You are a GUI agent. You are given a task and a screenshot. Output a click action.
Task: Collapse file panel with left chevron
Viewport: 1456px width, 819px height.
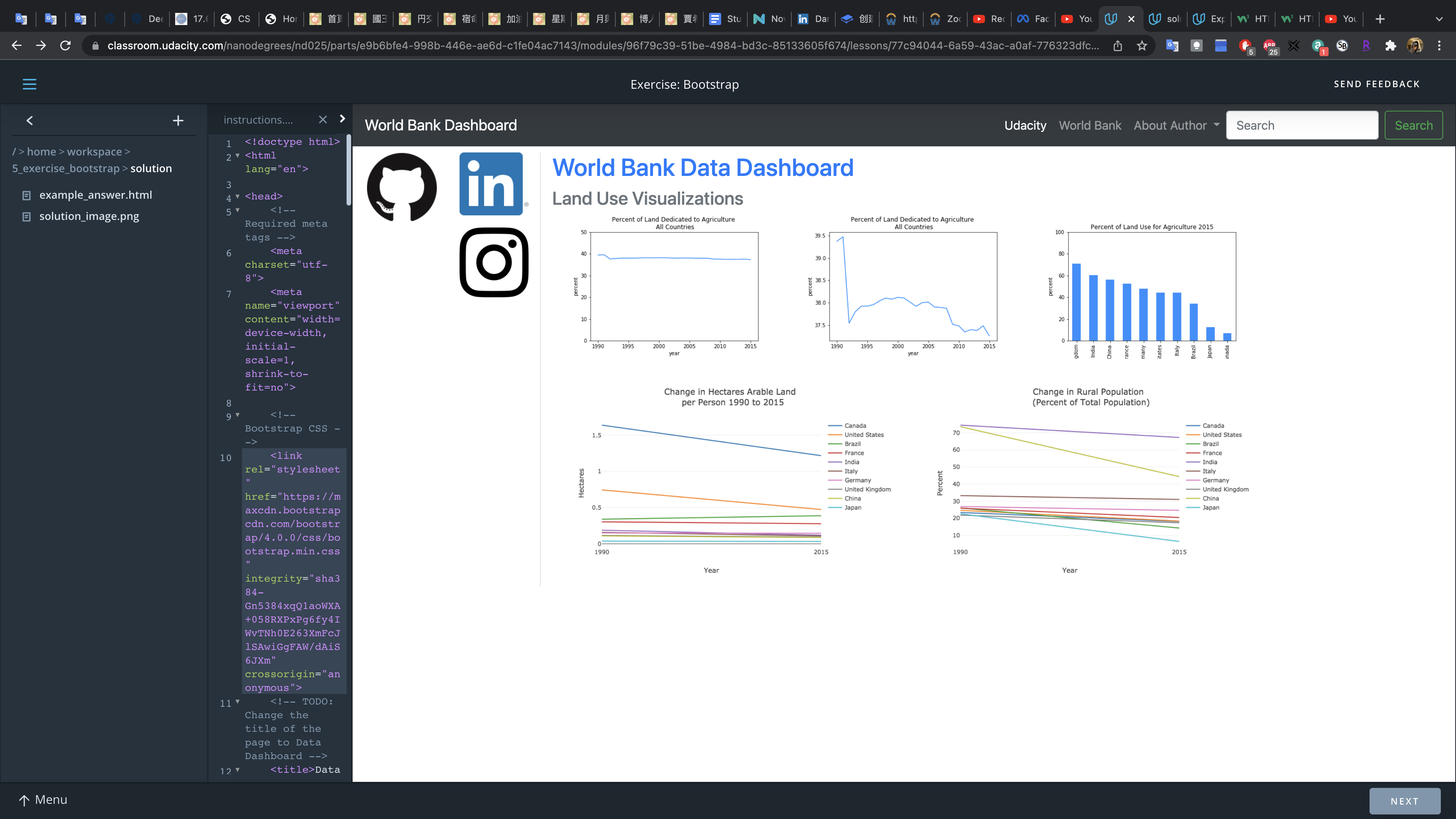[x=30, y=121]
